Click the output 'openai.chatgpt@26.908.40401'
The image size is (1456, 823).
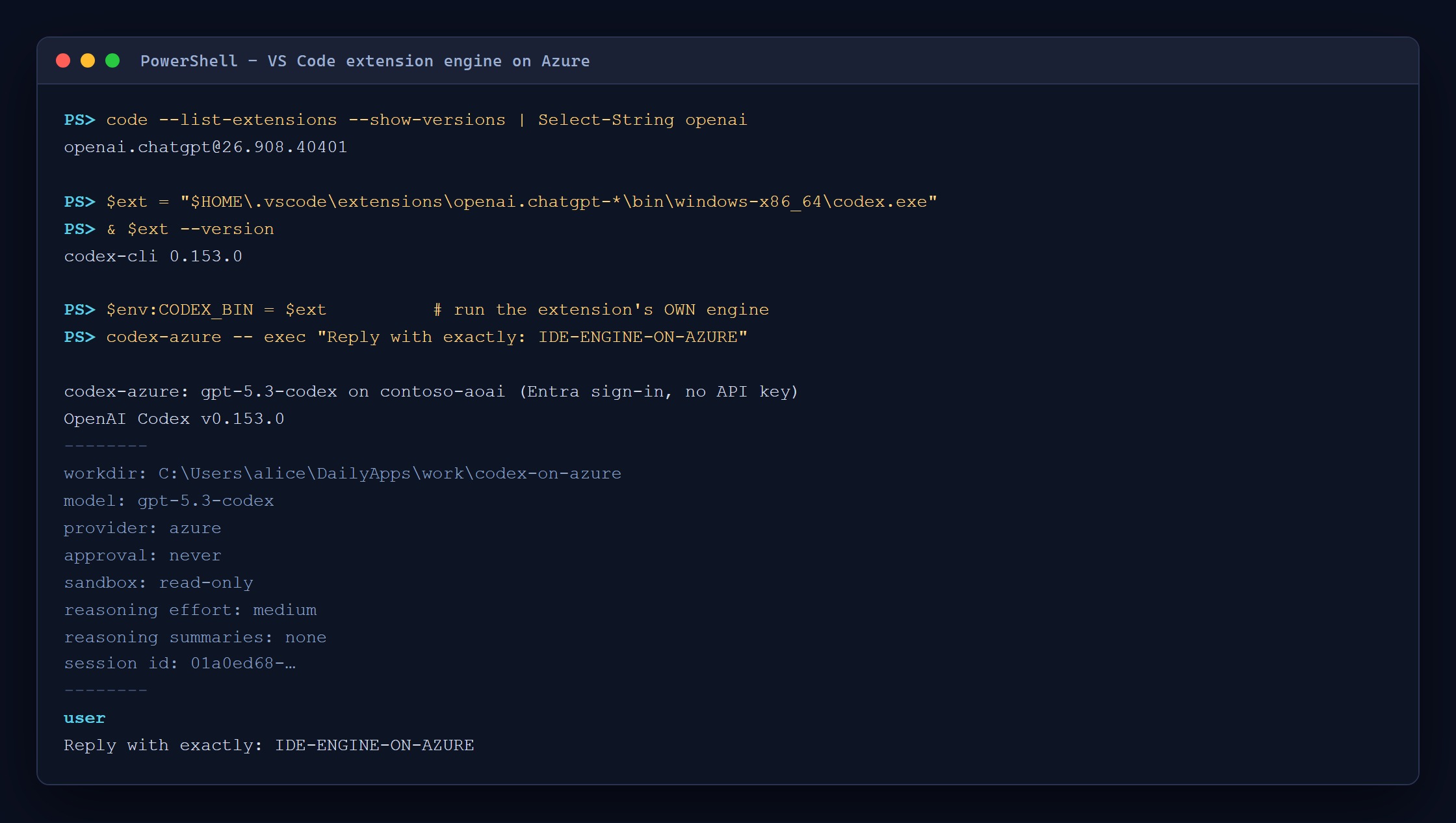[x=205, y=148]
